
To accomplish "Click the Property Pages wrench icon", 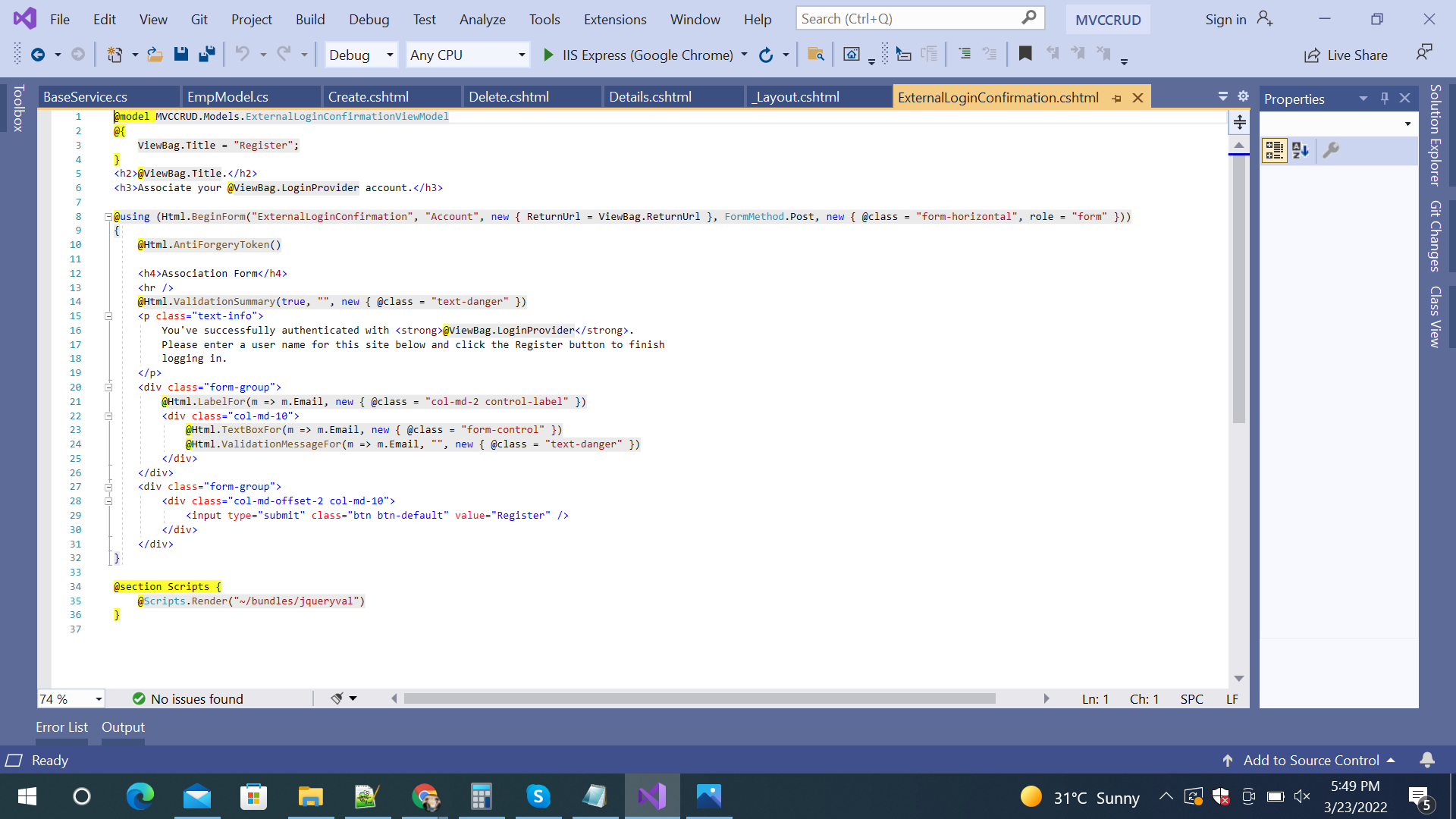I will click(x=1331, y=150).
